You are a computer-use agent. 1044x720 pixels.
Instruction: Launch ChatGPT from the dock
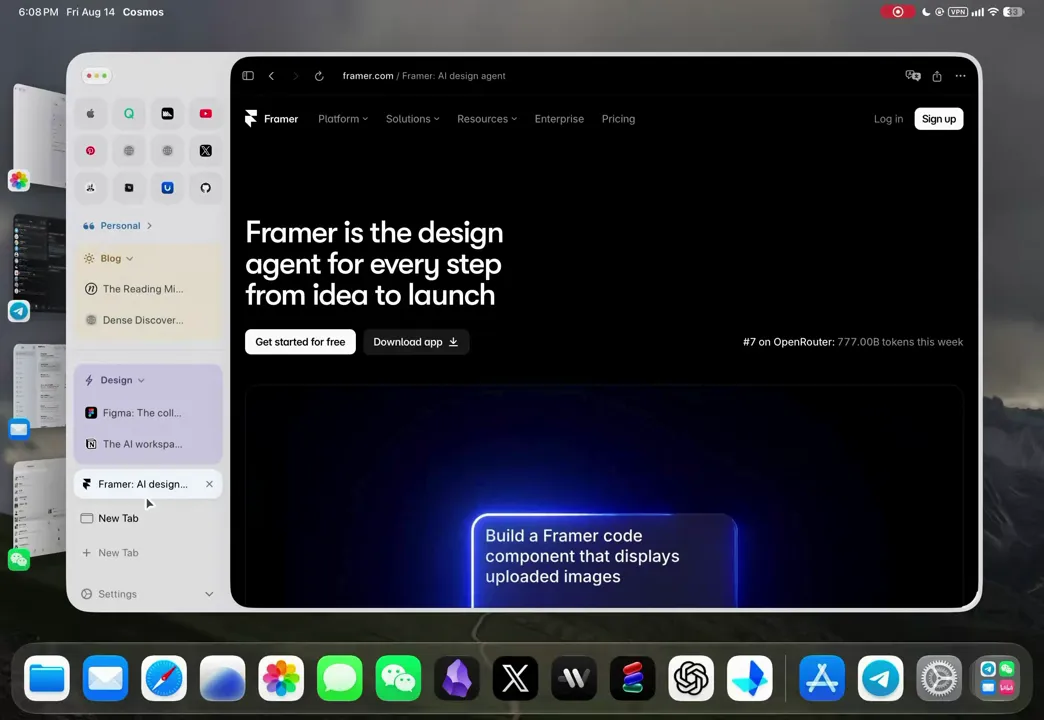coord(691,678)
